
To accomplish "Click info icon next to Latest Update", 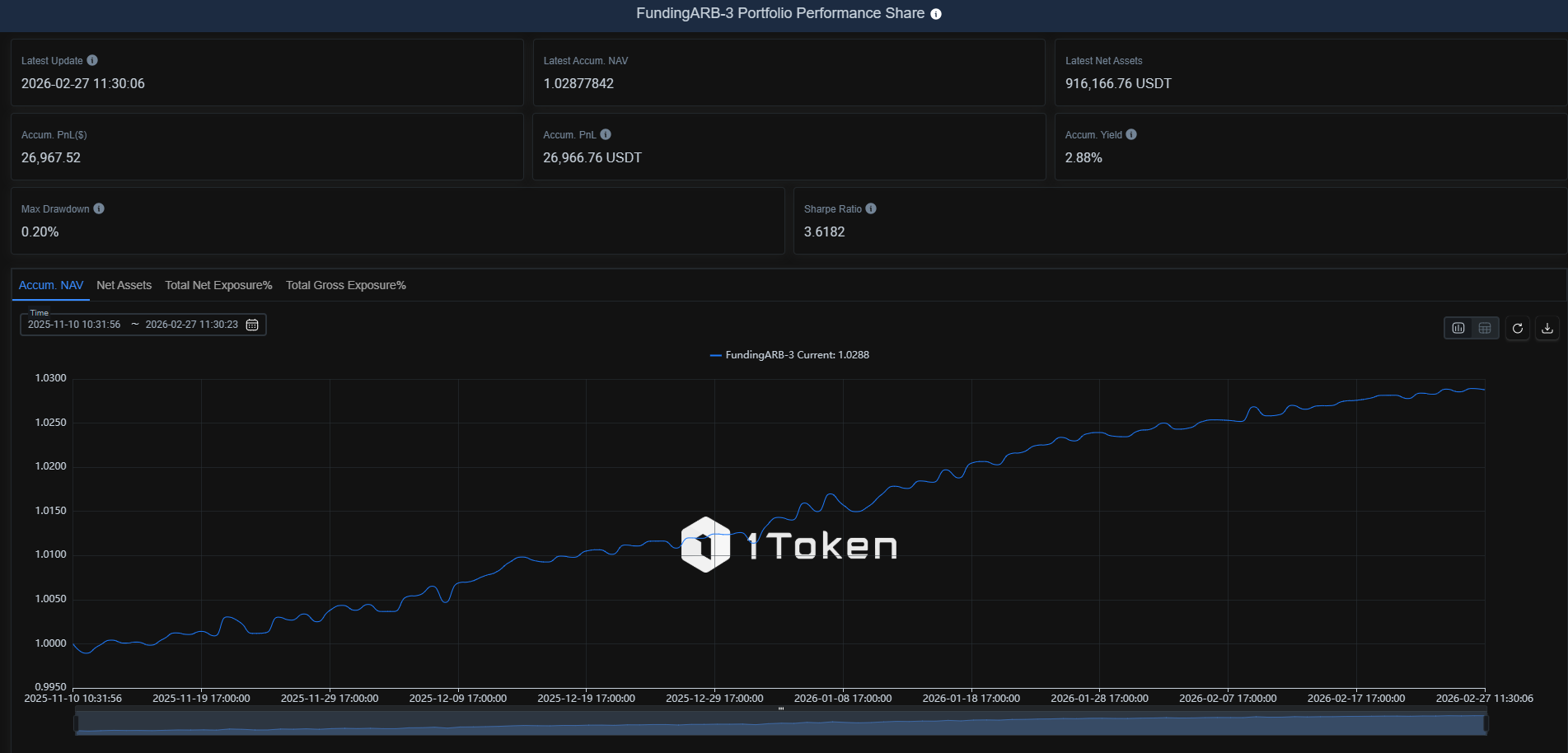I will click(x=92, y=60).
